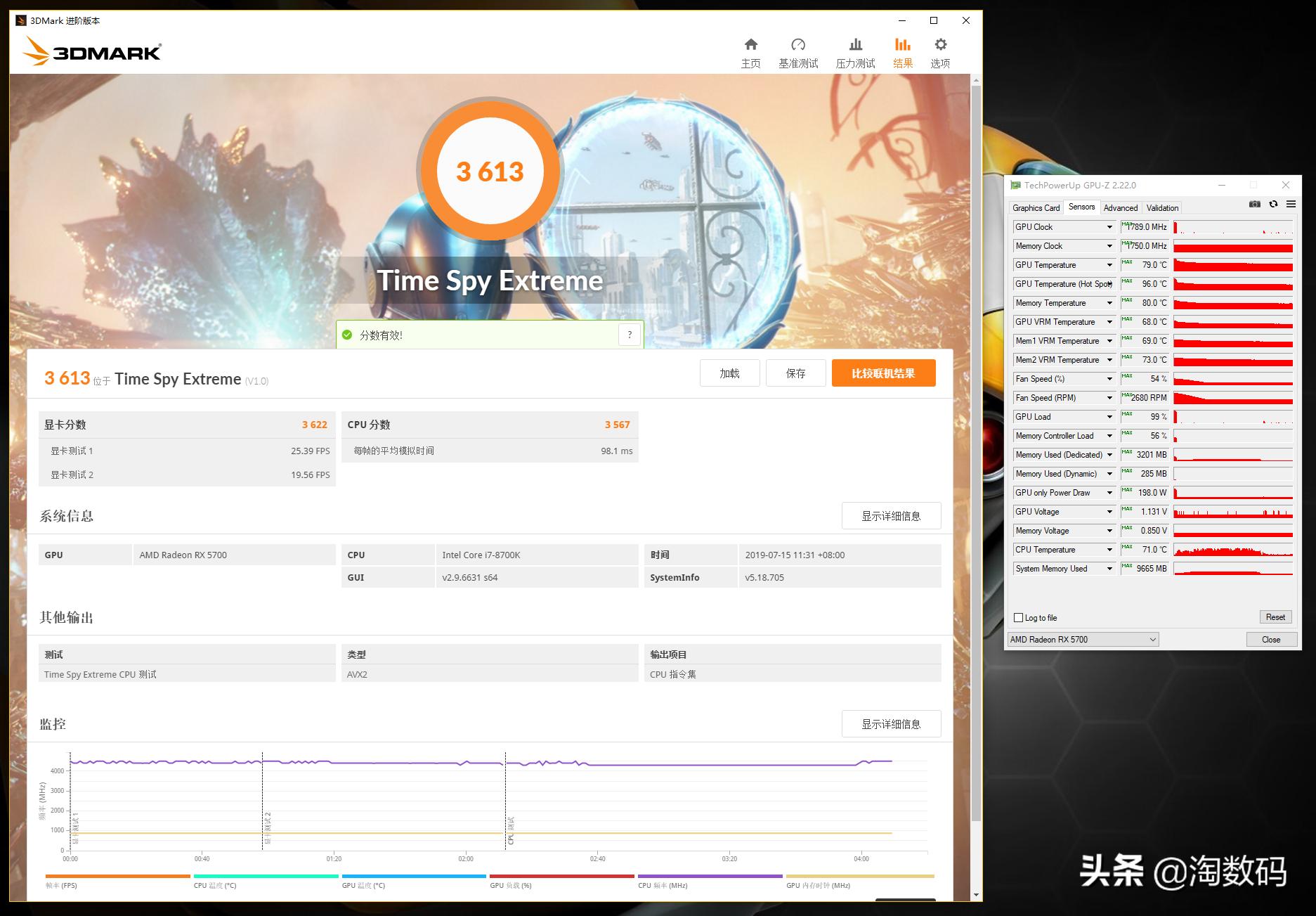Switch to the Advanced tab in GPU-Z
The width and height of the screenshot is (1316, 916).
1120,207
